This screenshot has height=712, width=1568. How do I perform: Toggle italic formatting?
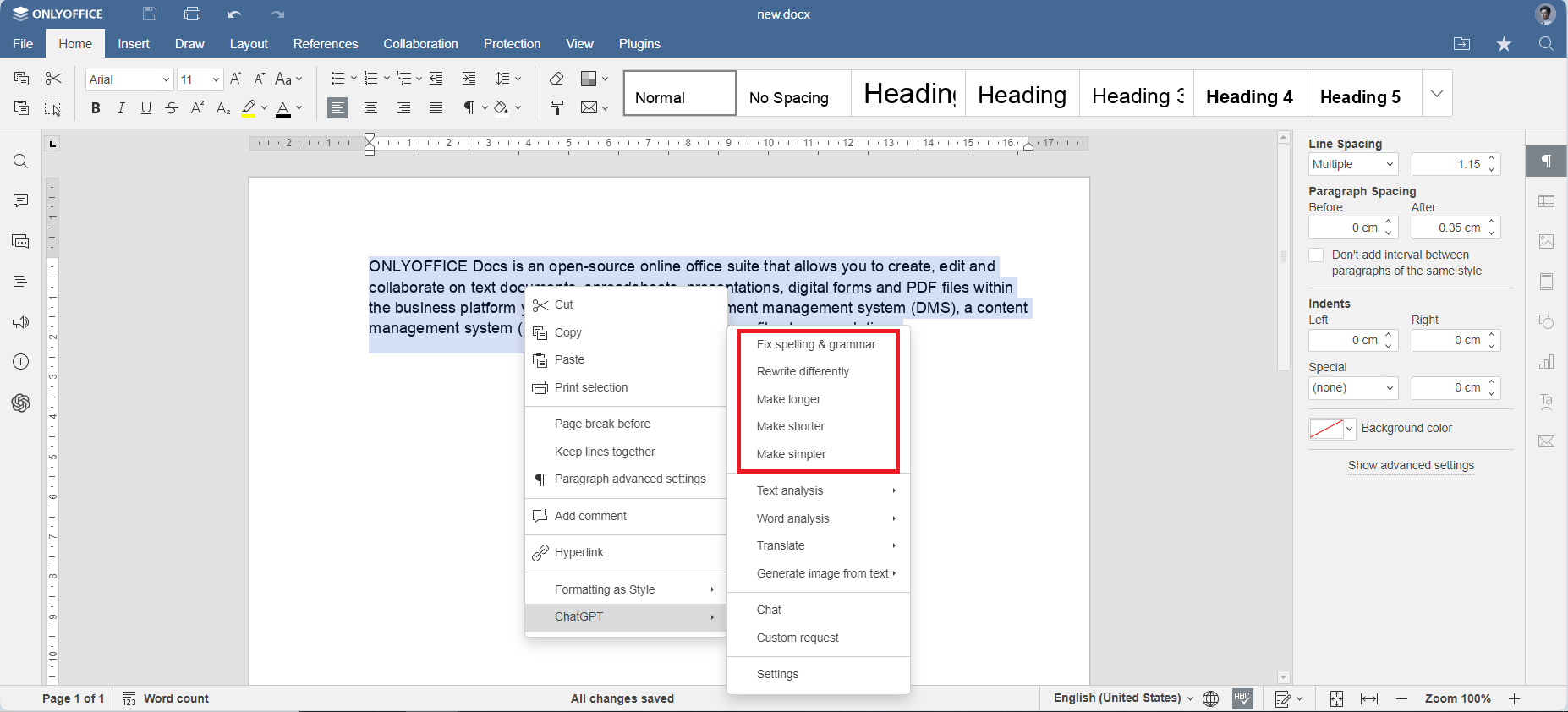point(121,107)
